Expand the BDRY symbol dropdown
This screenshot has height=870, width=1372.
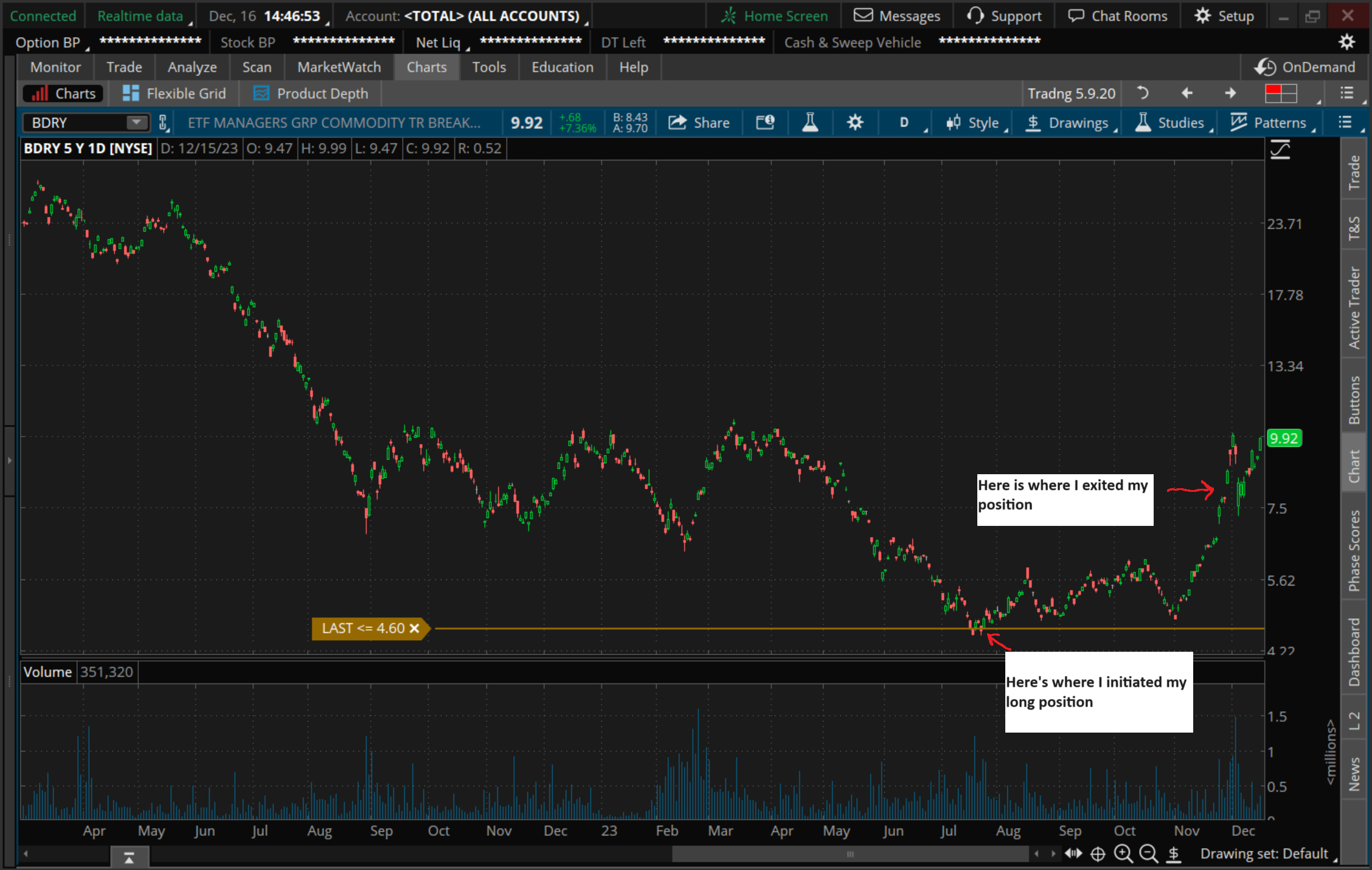[136, 123]
